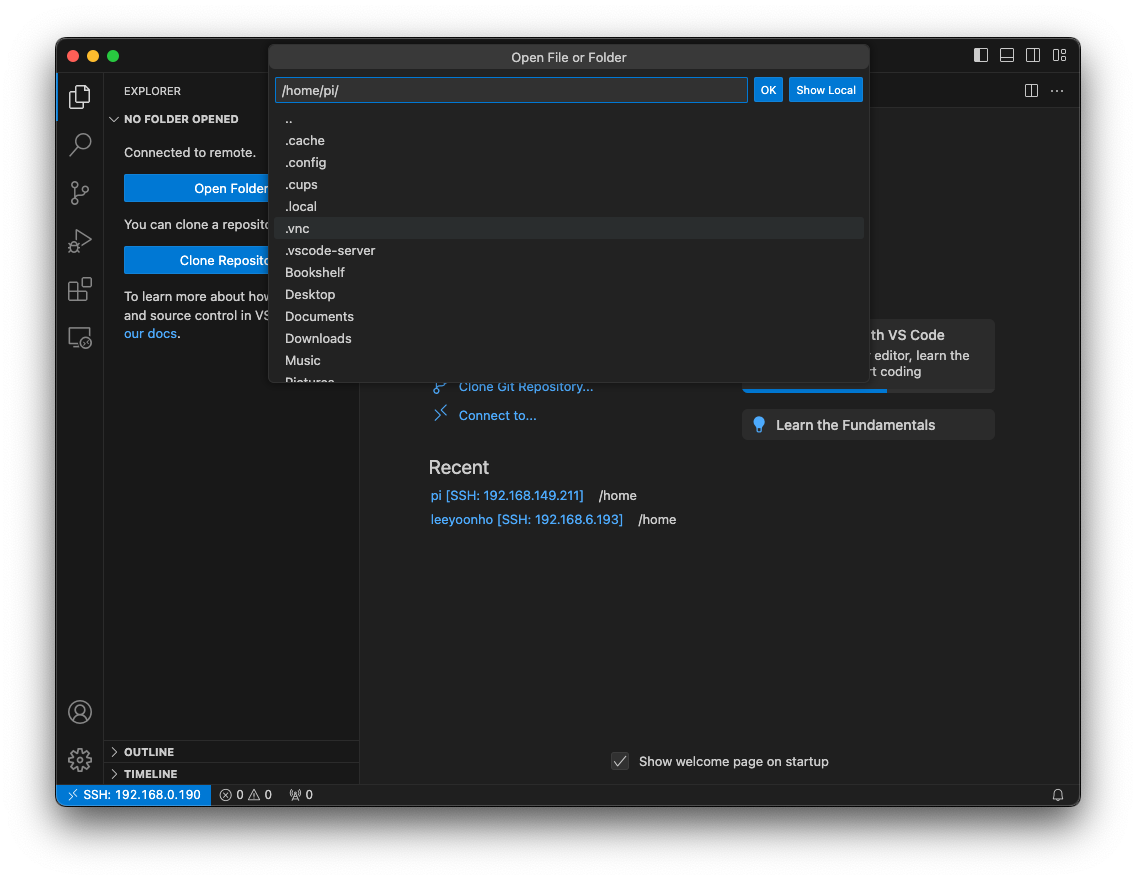Toggle Show welcome page on startup checkbox
The height and width of the screenshot is (880, 1136).
tap(620, 762)
